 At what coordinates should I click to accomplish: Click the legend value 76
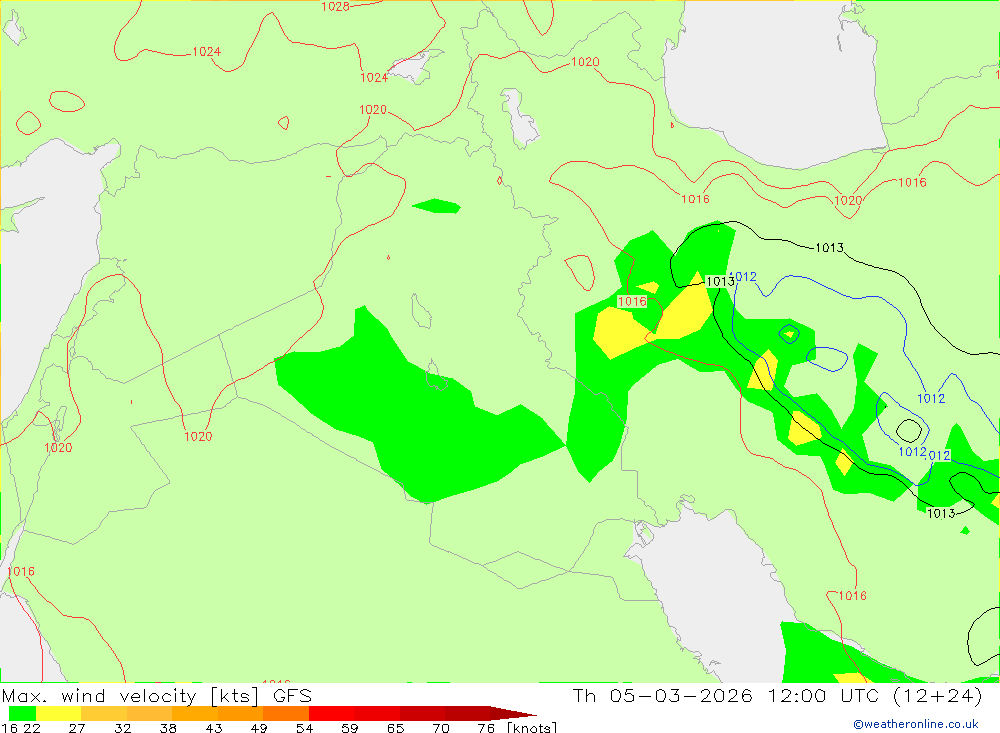pyautogui.click(x=486, y=728)
